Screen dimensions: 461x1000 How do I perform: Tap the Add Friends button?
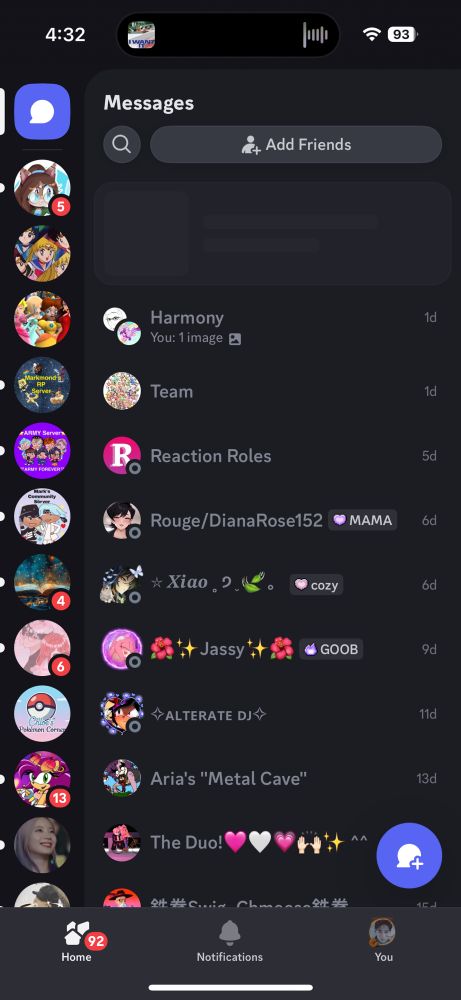click(x=296, y=144)
